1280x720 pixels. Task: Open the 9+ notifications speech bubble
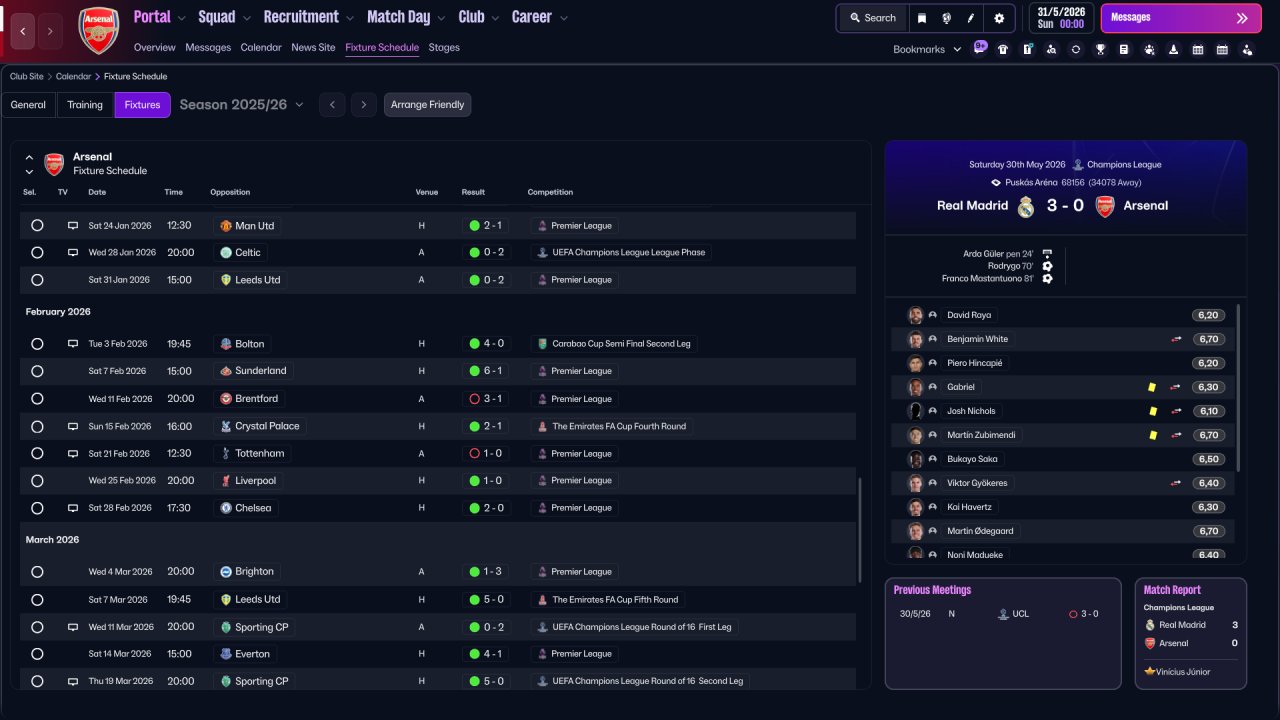point(980,47)
